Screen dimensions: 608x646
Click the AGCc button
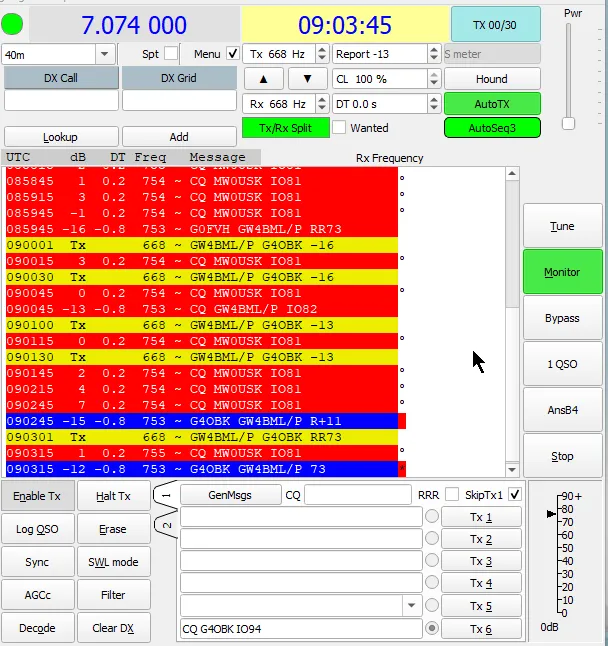pos(38,595)
